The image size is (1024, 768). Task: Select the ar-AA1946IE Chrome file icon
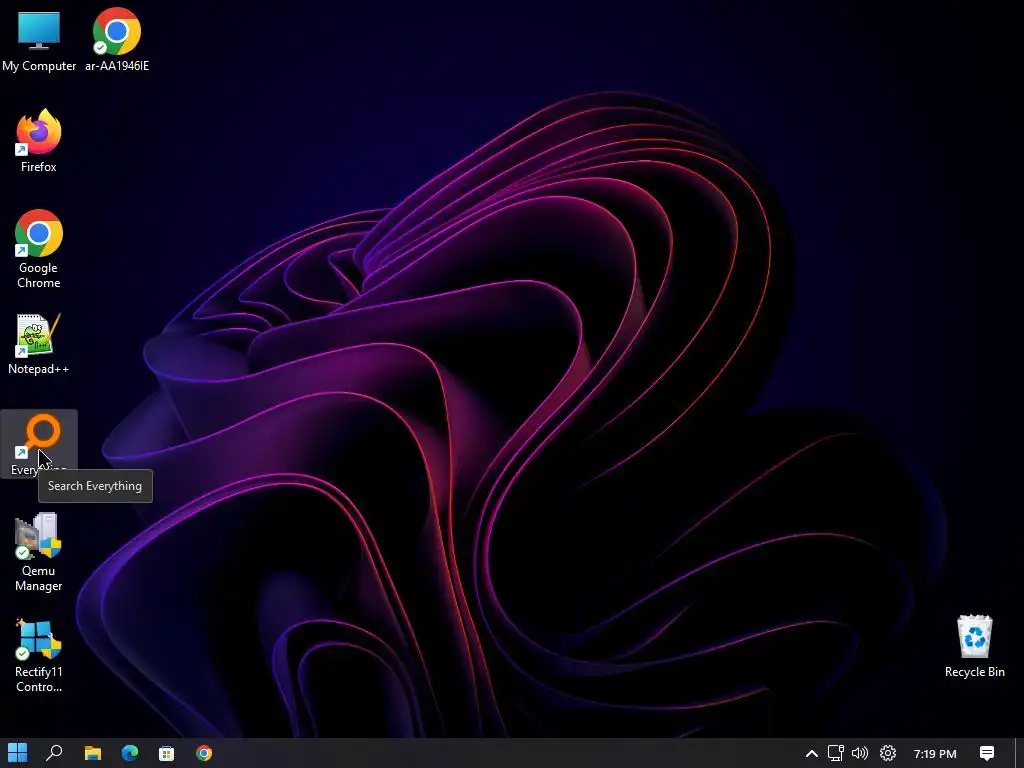click(x=117, y=40)
